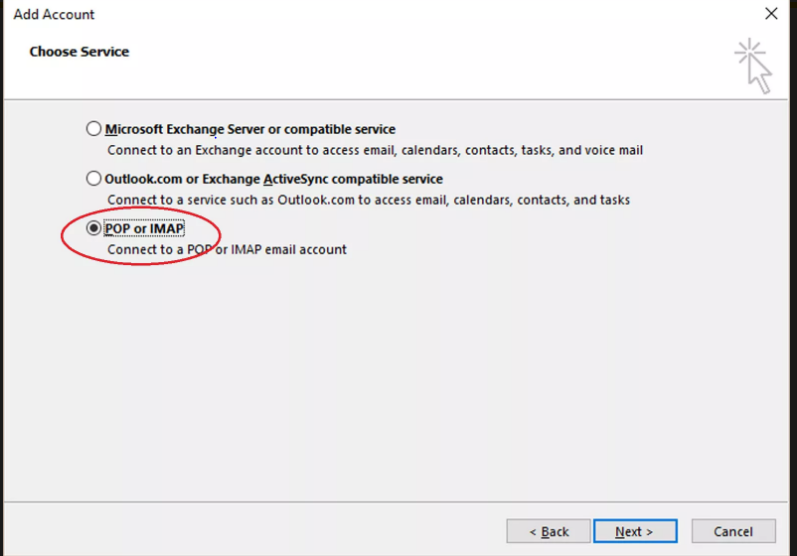Click the divider line above the buttons
The width and height of the screenshot is (797, 556).
tap(395, 502)
